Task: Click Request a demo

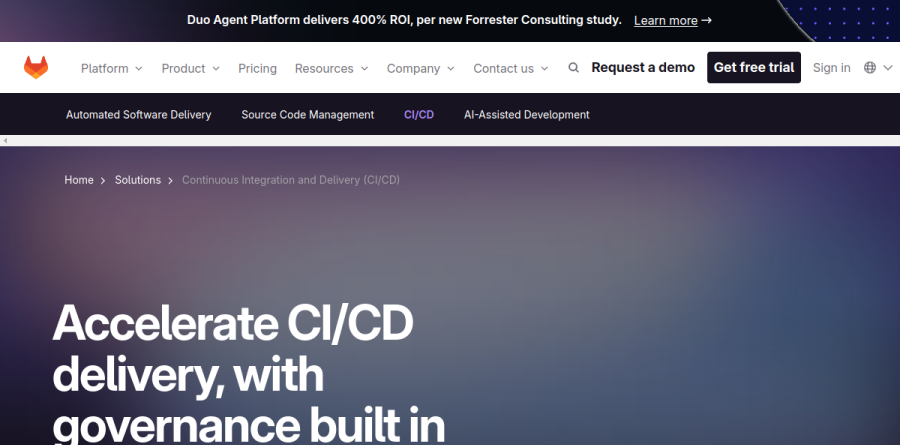Action: coord(643,68)
